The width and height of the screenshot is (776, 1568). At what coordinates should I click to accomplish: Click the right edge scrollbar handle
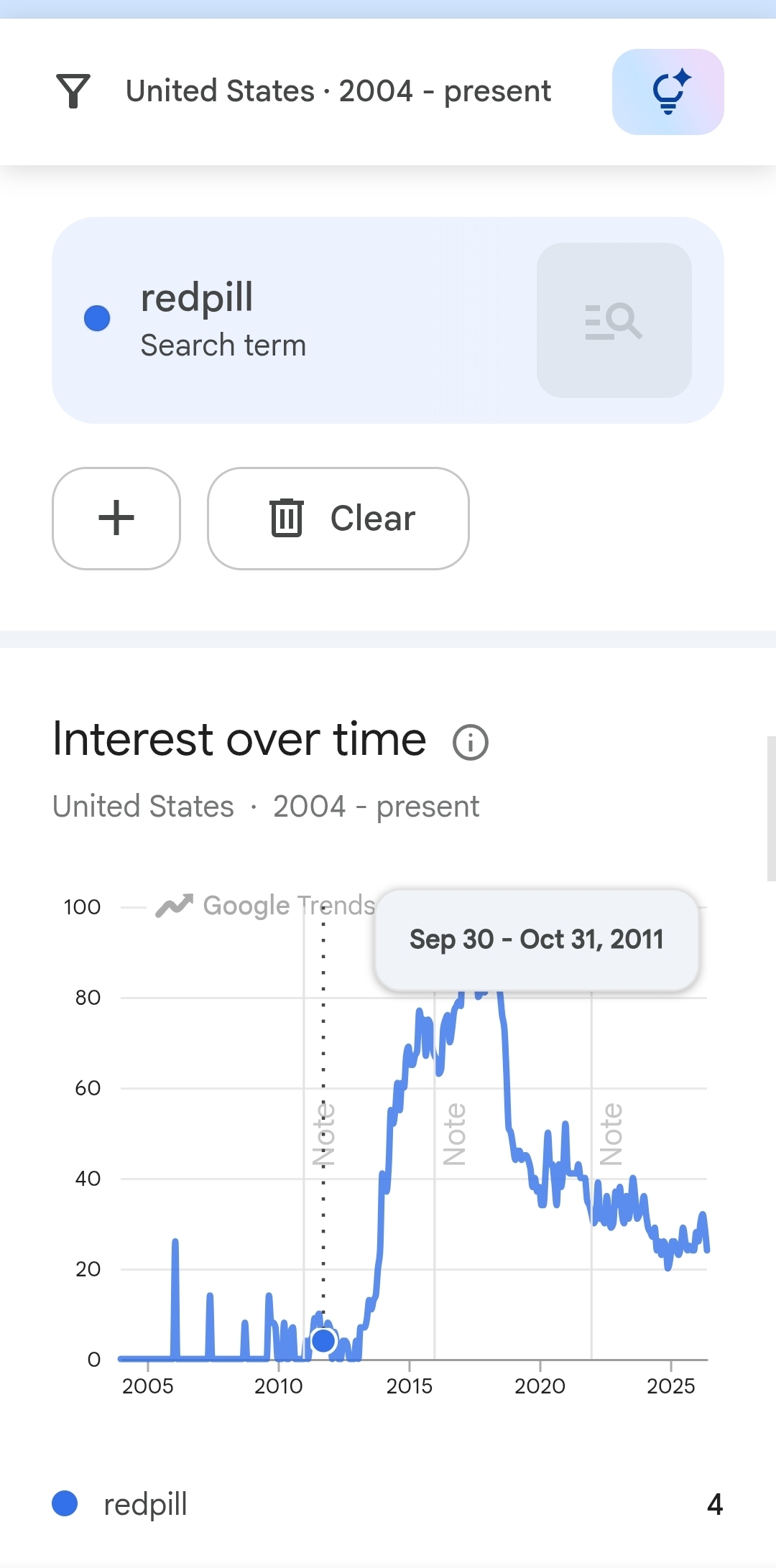(771, 808)
